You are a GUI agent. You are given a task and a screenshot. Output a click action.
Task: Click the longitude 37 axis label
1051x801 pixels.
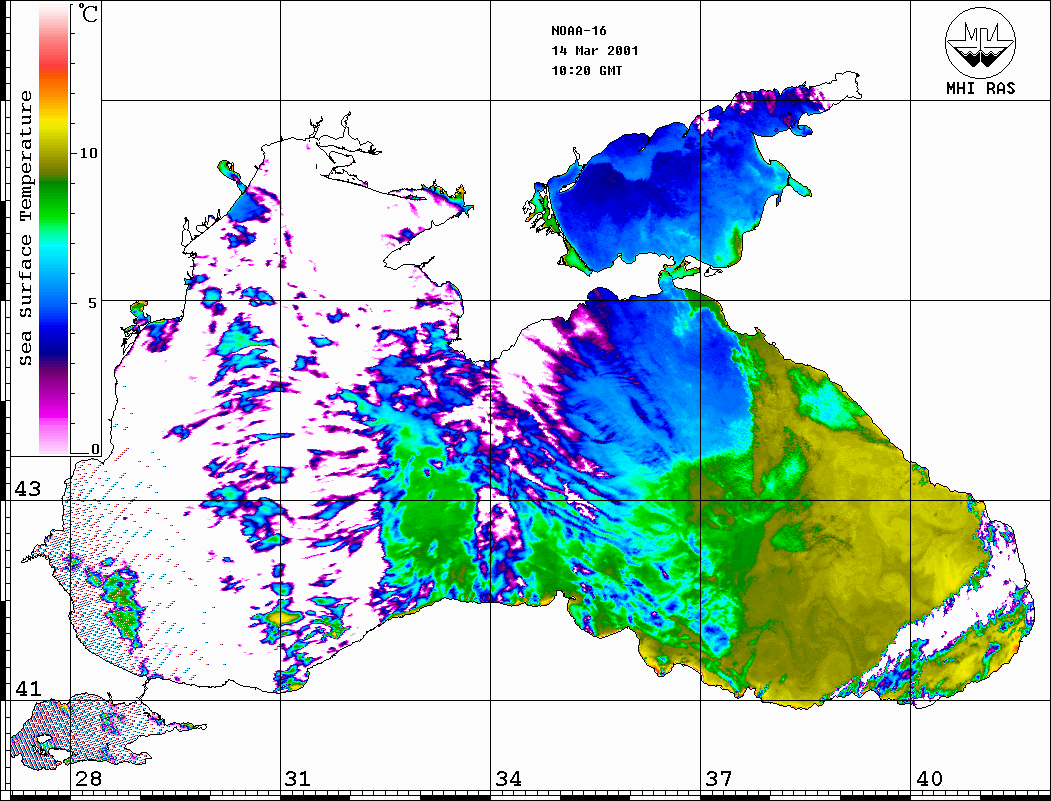coord(719,778)
